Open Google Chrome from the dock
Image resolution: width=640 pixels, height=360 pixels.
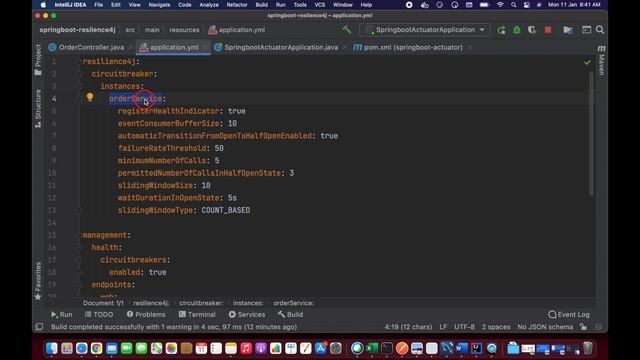click(x=96, y=348)
